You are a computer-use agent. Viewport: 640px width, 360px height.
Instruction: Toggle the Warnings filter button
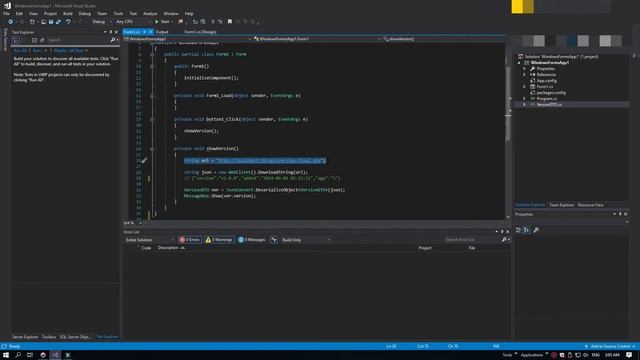point(219,240)
